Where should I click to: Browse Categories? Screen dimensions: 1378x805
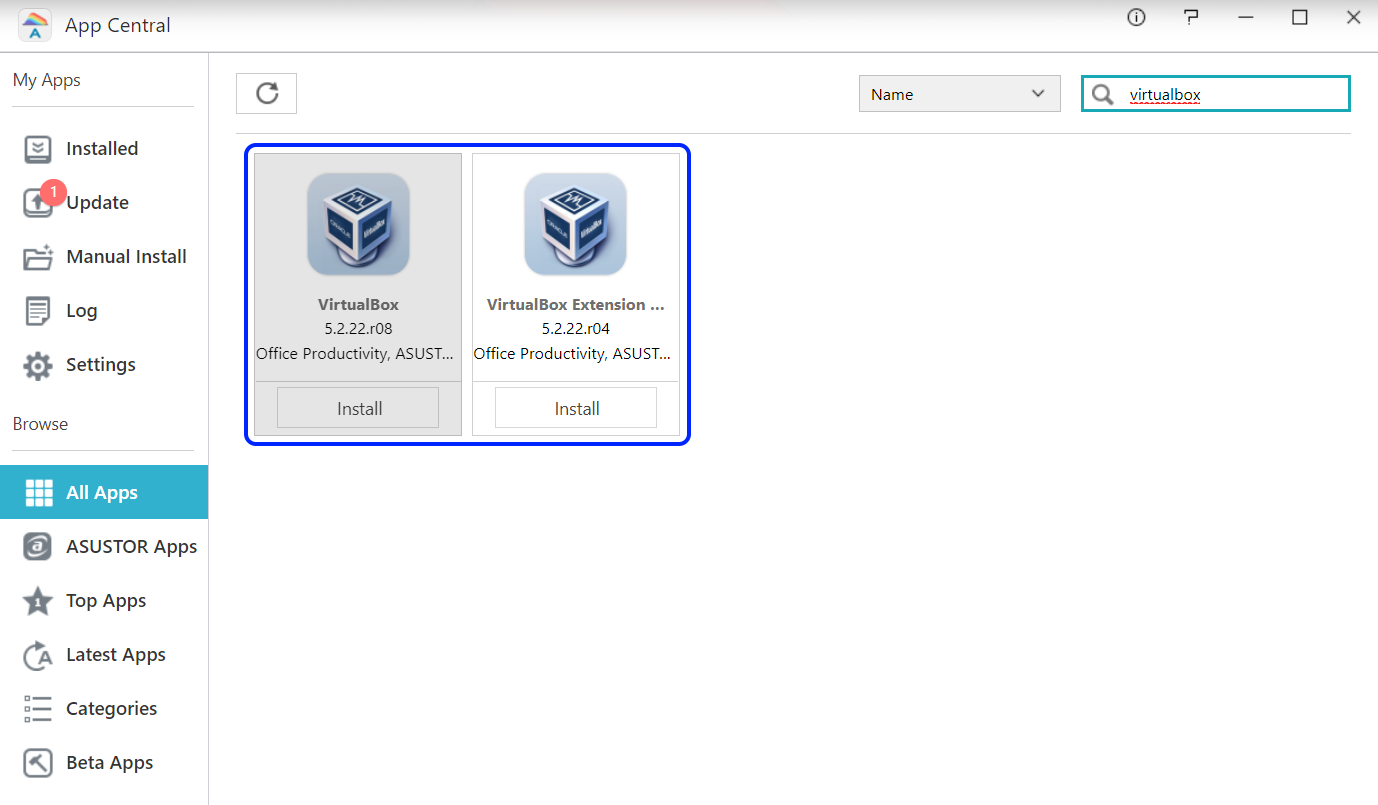click(x=104, y=709)
